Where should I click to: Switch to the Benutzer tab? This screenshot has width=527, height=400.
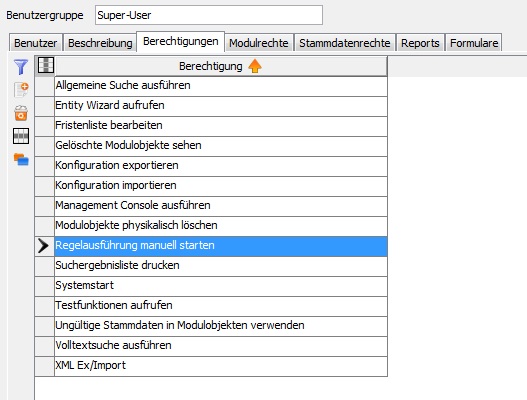tap(36, 43)
